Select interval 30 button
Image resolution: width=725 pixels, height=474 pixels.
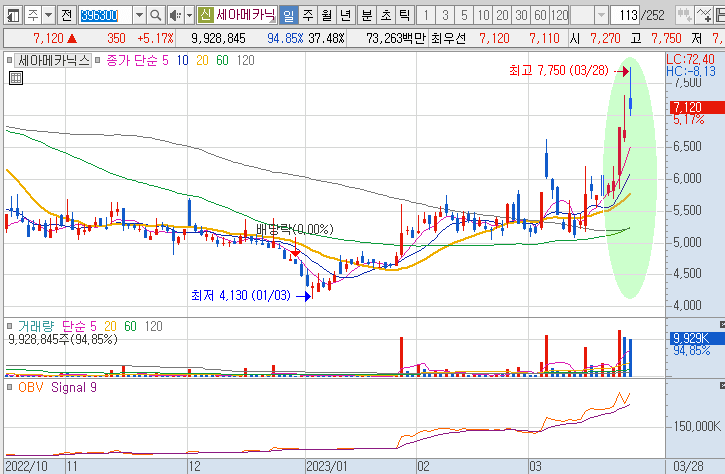[521, 16]
